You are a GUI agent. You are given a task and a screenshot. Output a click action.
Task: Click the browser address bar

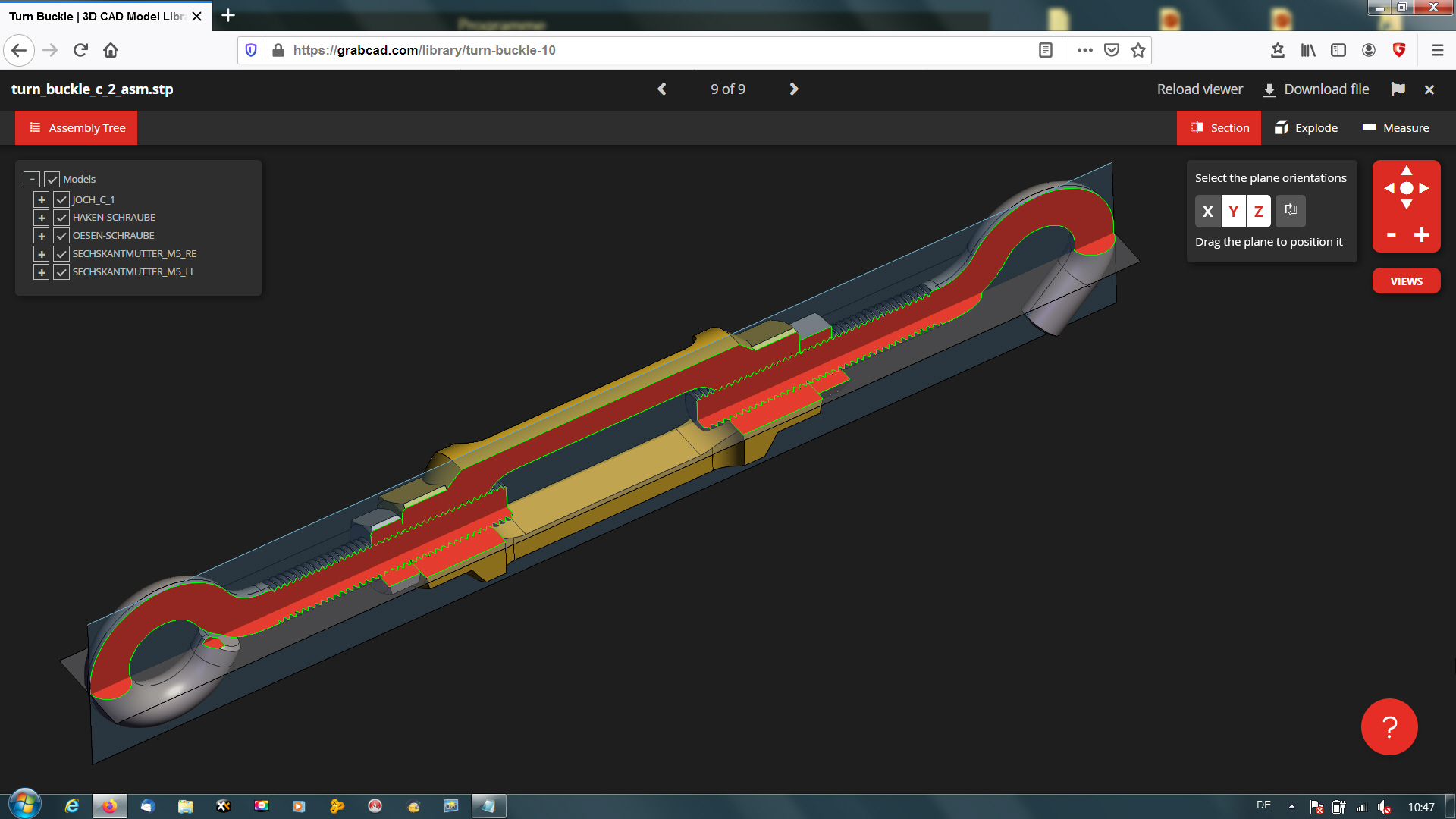[652, 50]
